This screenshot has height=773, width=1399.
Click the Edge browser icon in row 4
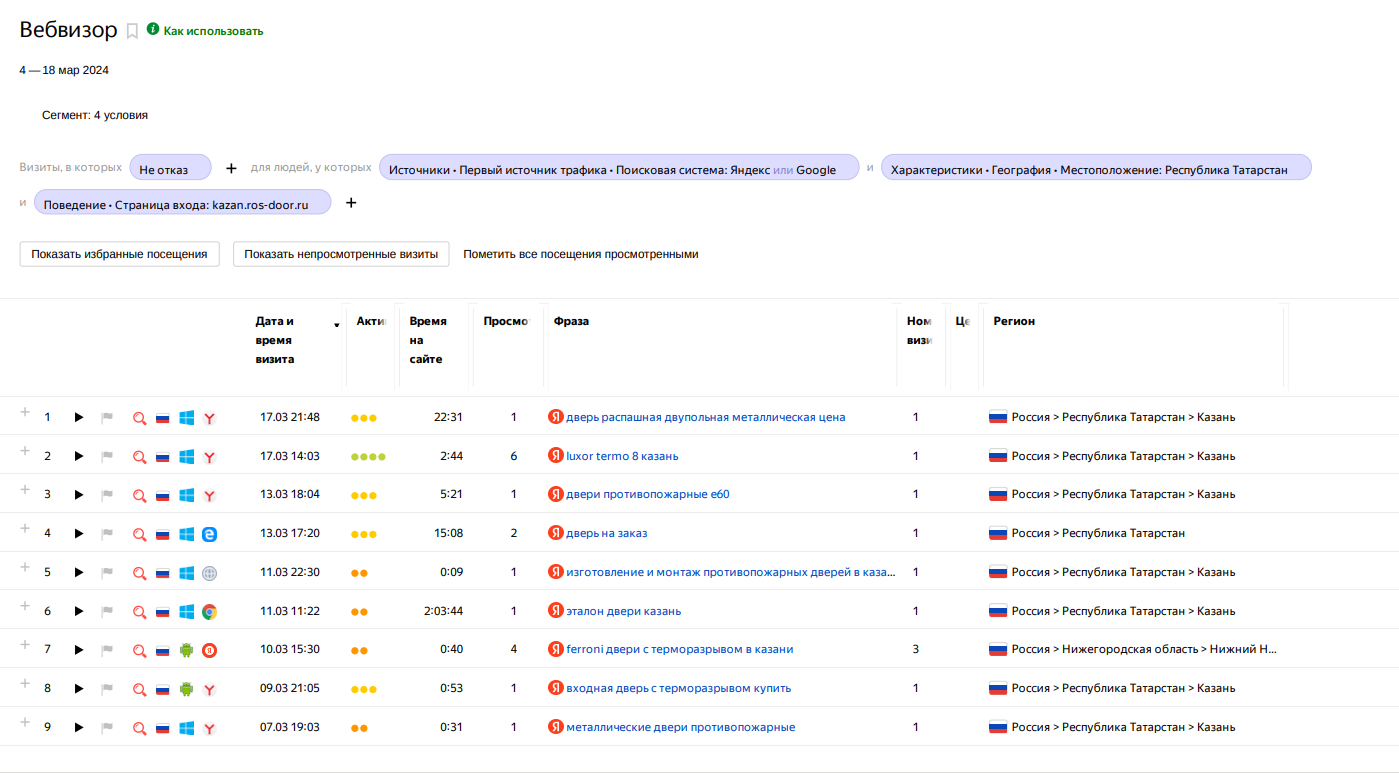[209, 534]
